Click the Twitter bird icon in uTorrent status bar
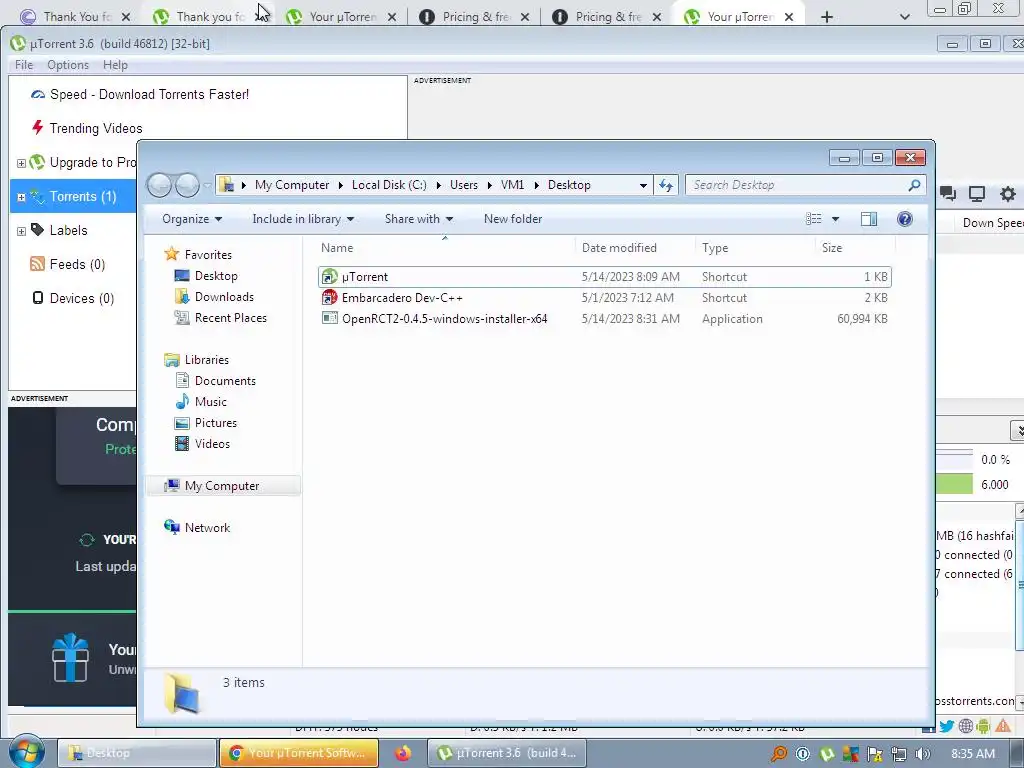Screen dimensions: 1024x768 (946, 726)
